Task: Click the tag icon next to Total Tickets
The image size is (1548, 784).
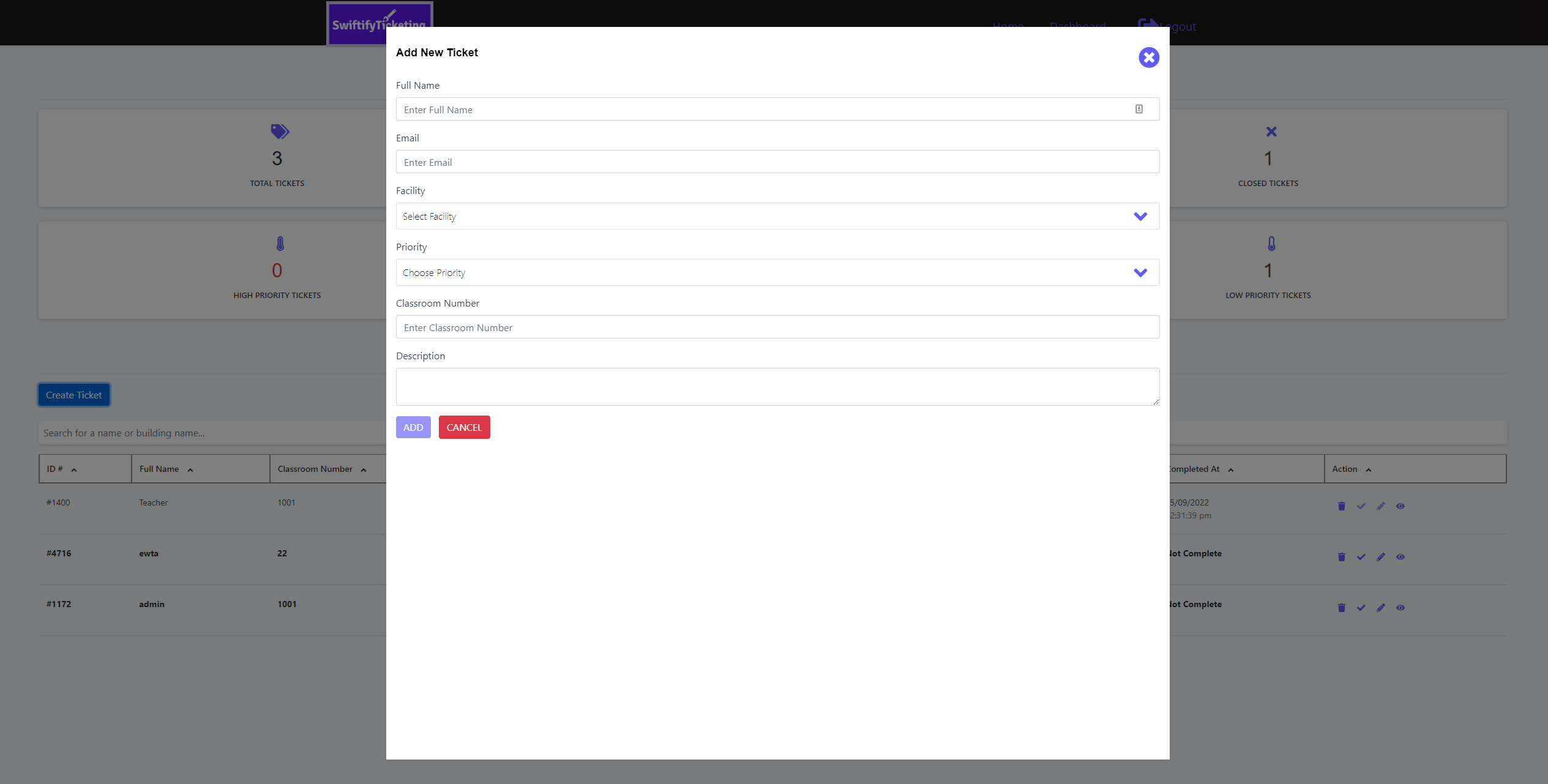Action: click(279, 131)
